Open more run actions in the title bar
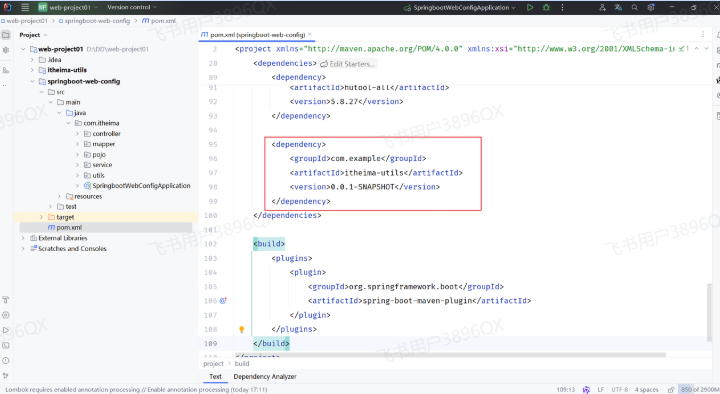The image size is (720, 394). coord(562,7)
